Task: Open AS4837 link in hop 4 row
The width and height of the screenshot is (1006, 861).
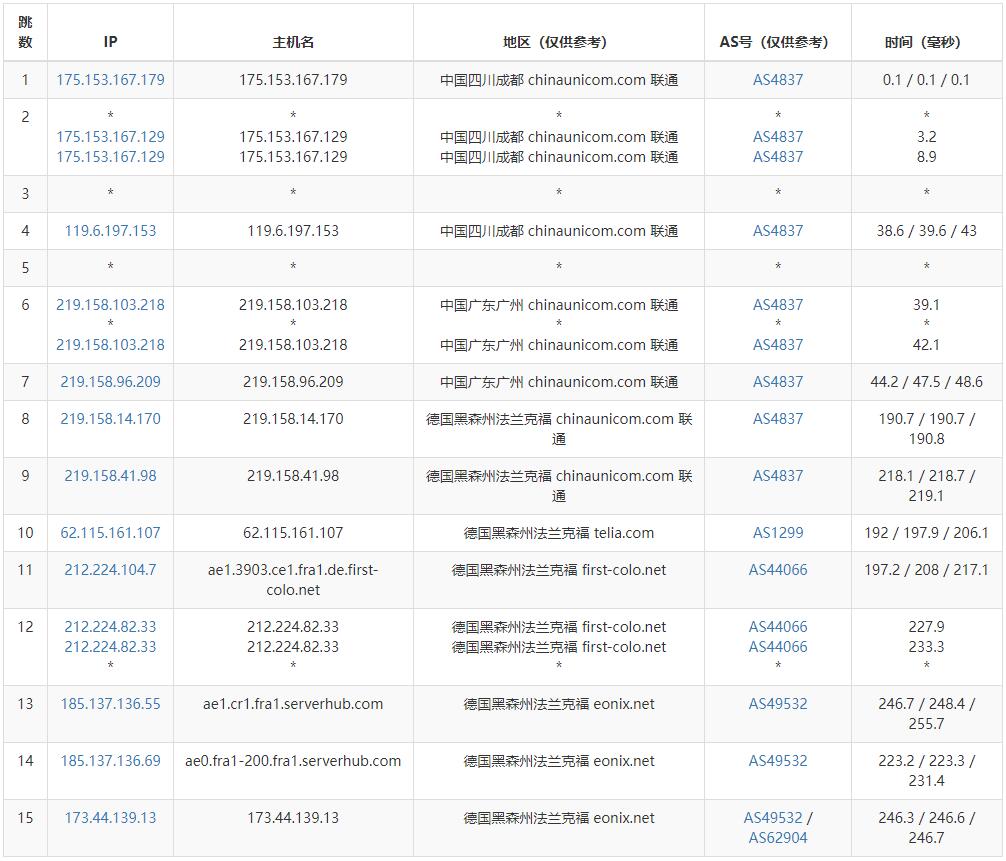Action: coord(778,231)
